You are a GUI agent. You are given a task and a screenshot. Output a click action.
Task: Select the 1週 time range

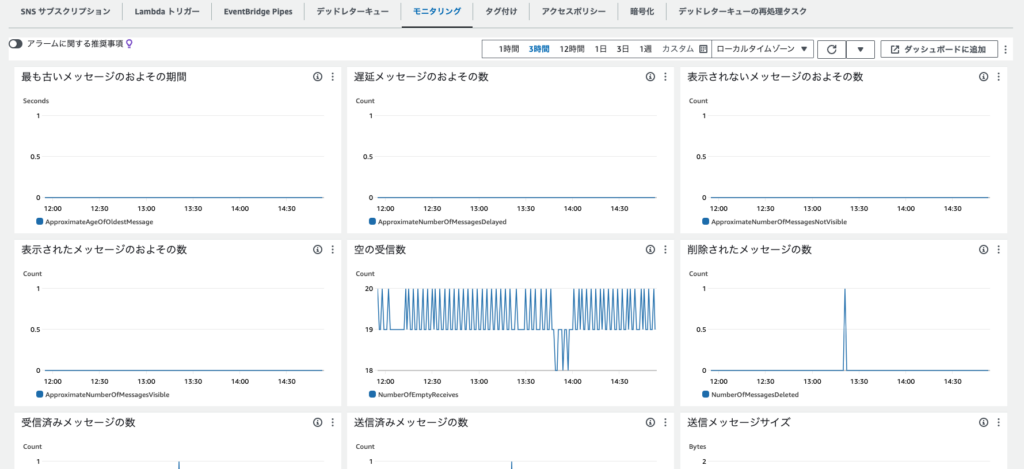645,49
